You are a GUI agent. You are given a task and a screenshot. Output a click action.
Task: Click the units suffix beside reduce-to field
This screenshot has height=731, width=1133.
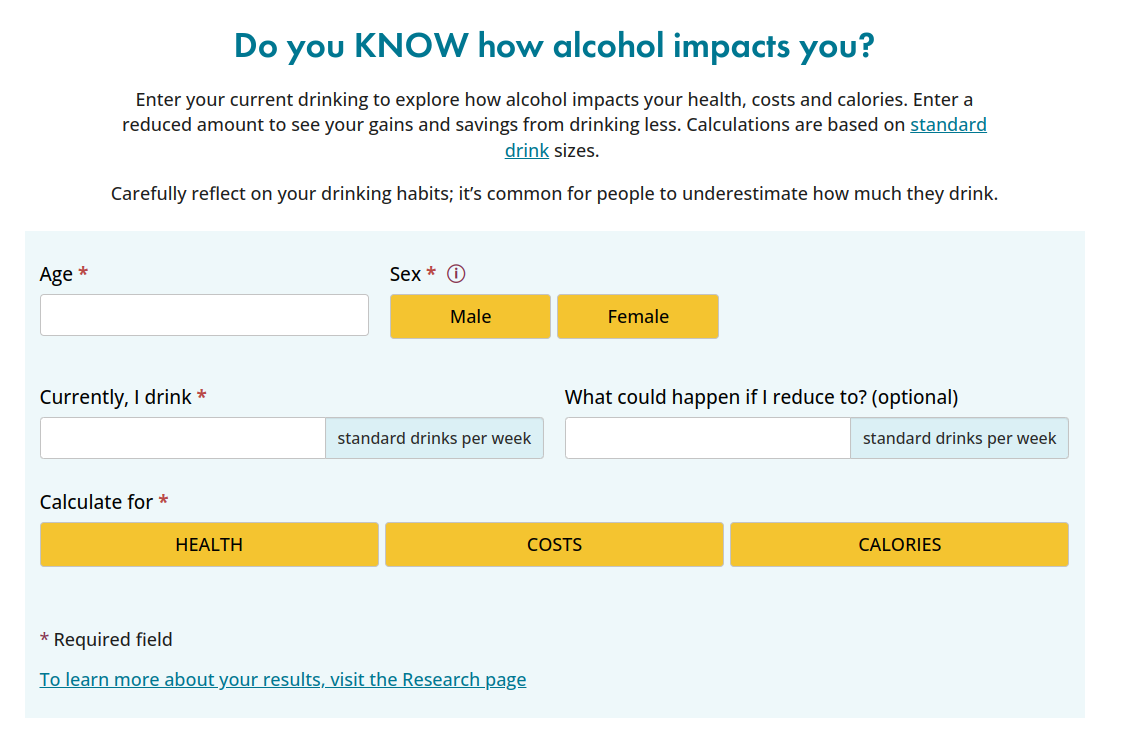click(x=960, y=438)
